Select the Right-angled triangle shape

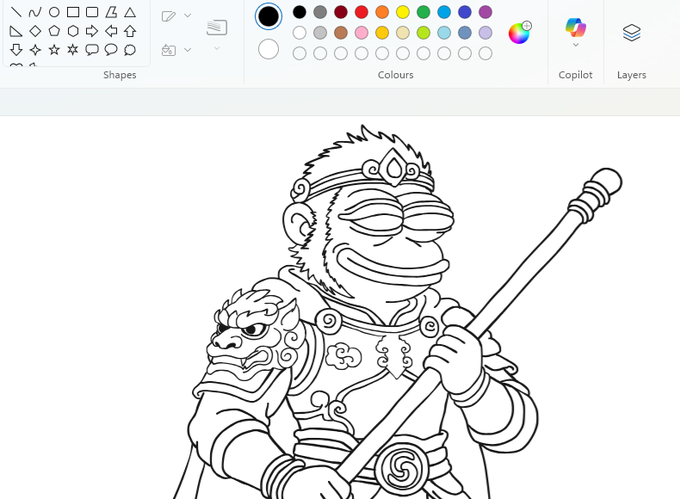tap(16, 31)
